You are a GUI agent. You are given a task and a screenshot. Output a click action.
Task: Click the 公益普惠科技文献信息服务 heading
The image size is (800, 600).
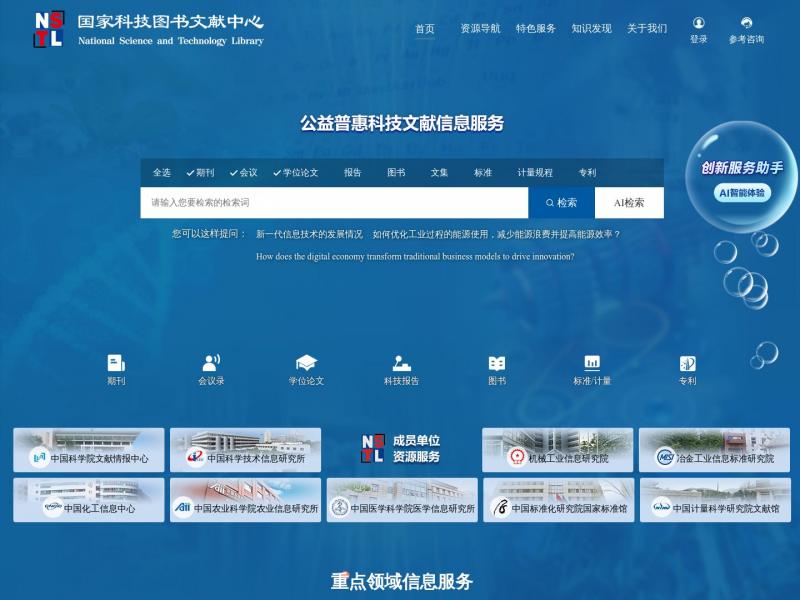[x=402, y=123]
